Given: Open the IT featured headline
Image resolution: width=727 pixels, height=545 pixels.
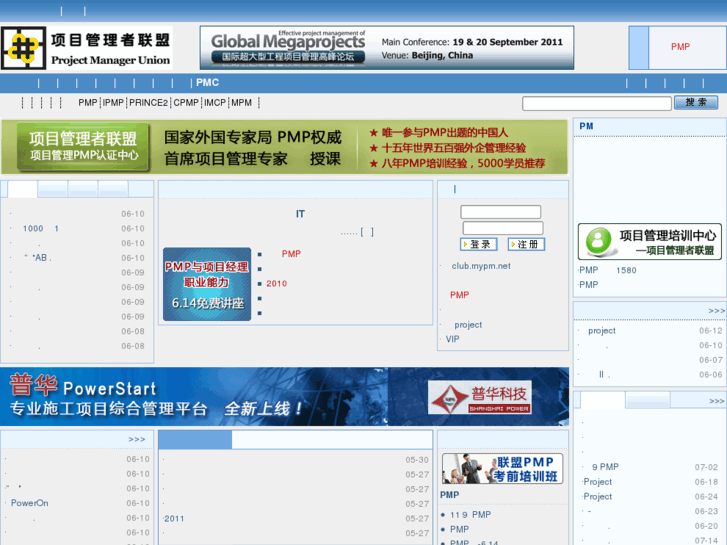Looking at the screenshot, I should [300, 214].
